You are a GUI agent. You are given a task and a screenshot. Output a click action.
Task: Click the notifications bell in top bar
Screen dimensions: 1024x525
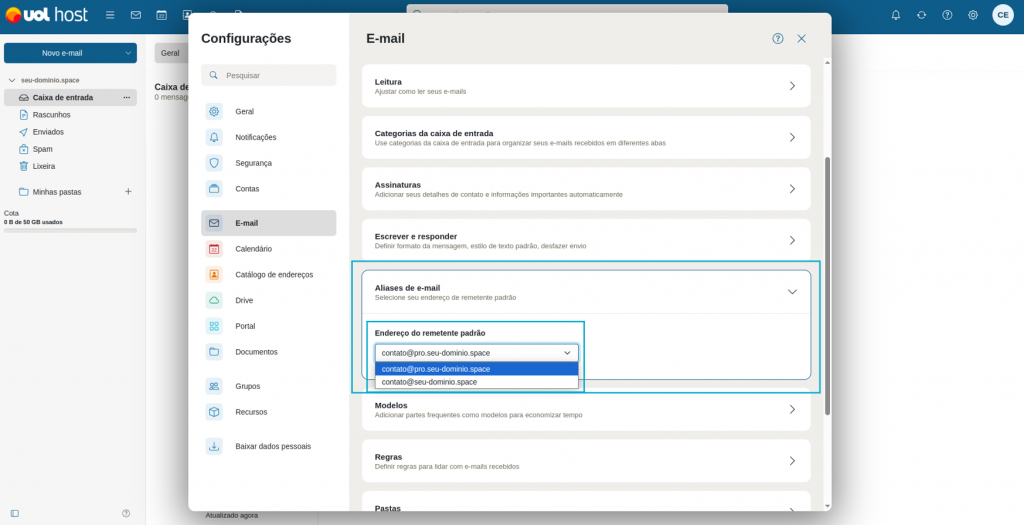point(896,14)
